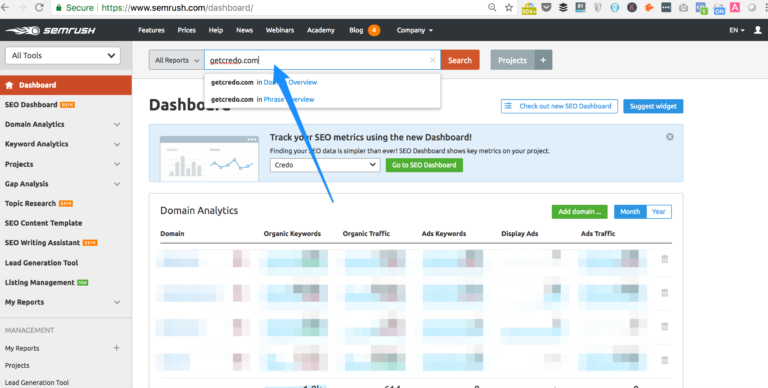768x388 pixels.
Task: Click the Projects button
Action: tap(512, 60)
